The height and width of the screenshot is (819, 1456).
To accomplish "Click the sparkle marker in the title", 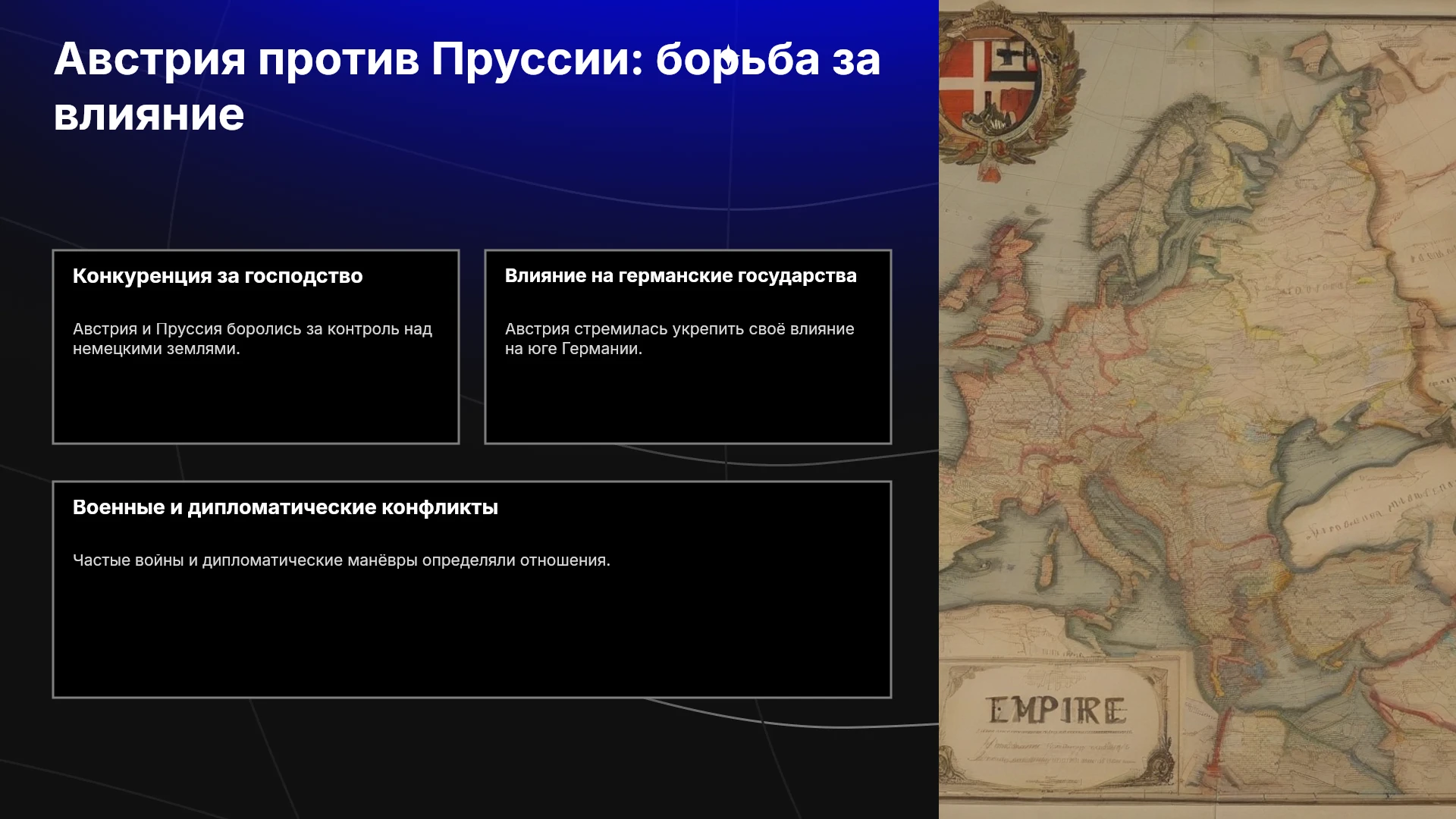I will tap(727, 57).
